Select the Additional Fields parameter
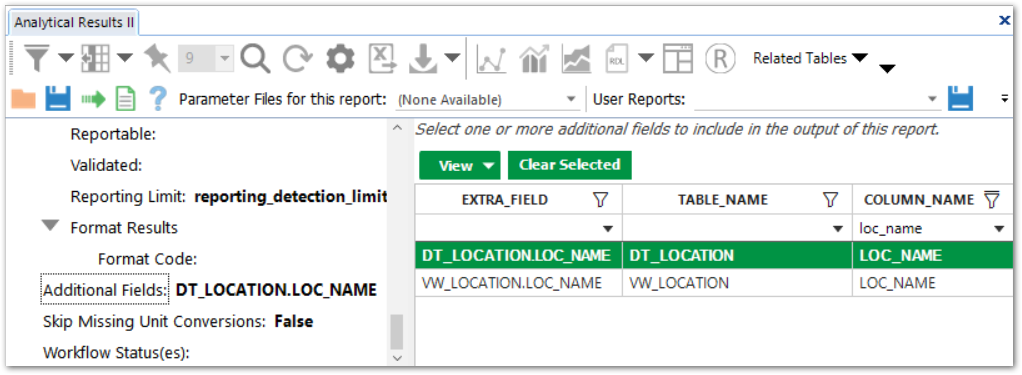The height and width of the screenshot is (375, 1022). [x=106, y=290]
